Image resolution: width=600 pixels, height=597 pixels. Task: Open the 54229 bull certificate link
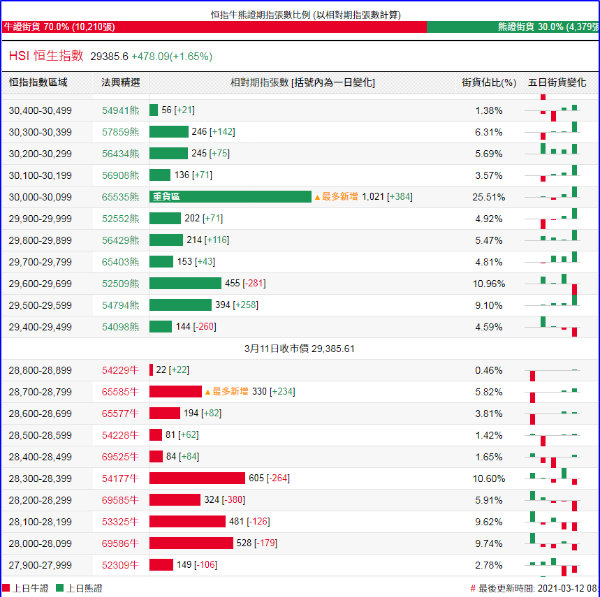120,370
